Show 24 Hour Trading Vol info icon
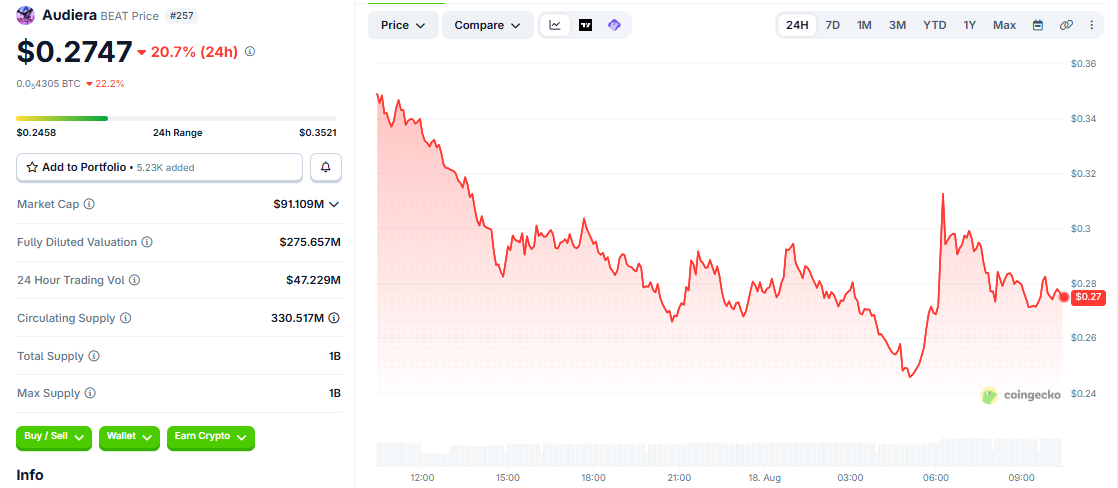The image size is (1118, 488). [135, 280]
